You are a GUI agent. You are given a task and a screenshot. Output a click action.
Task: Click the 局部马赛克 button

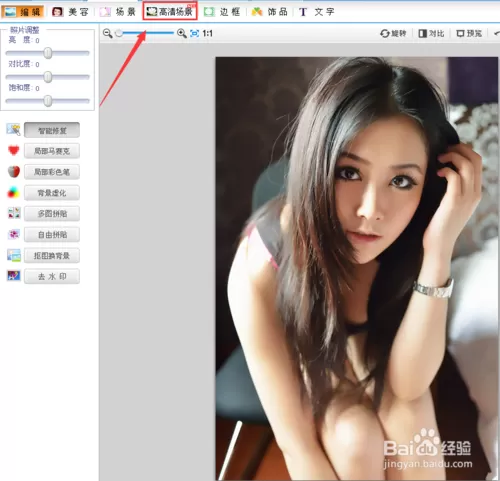(x=52, y=151)
